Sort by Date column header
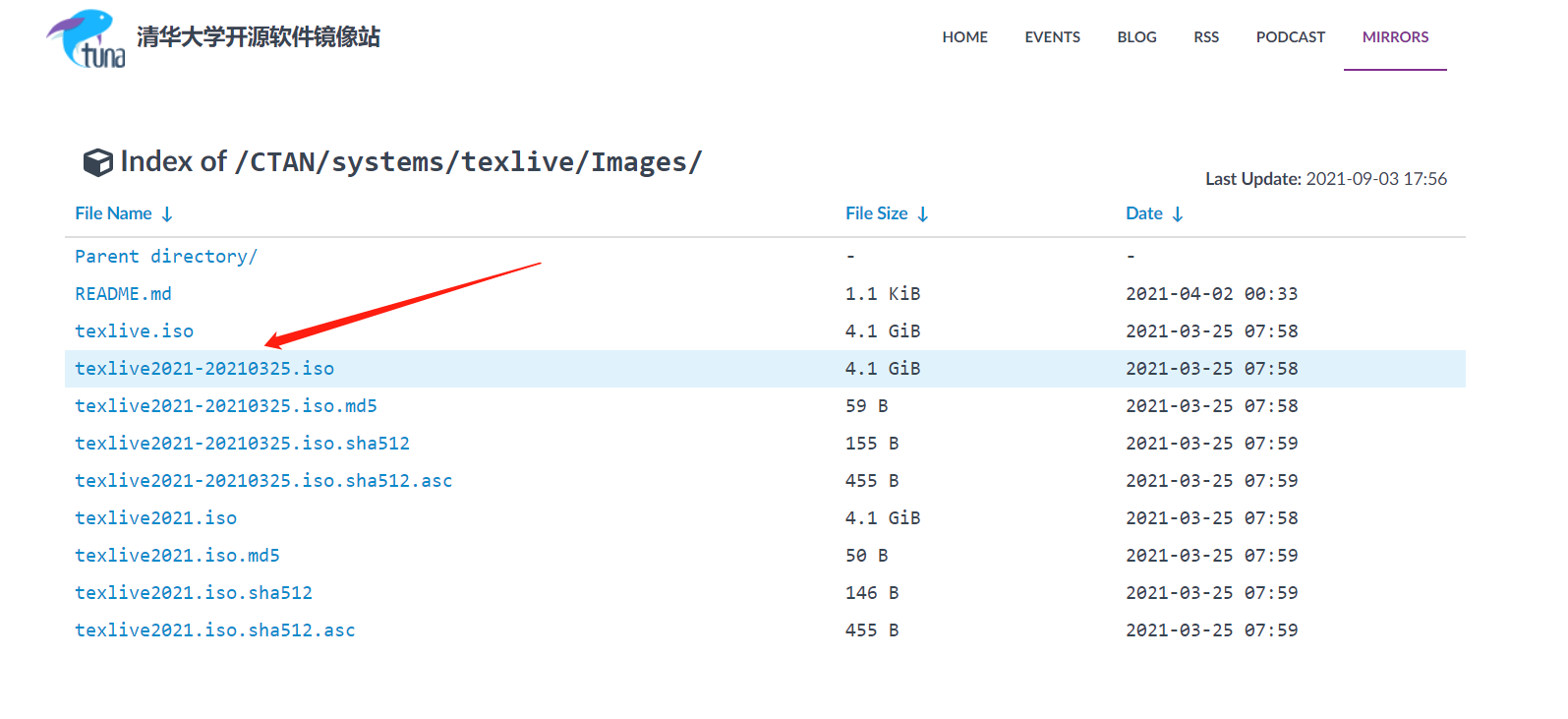 [x=1143, y=213]
